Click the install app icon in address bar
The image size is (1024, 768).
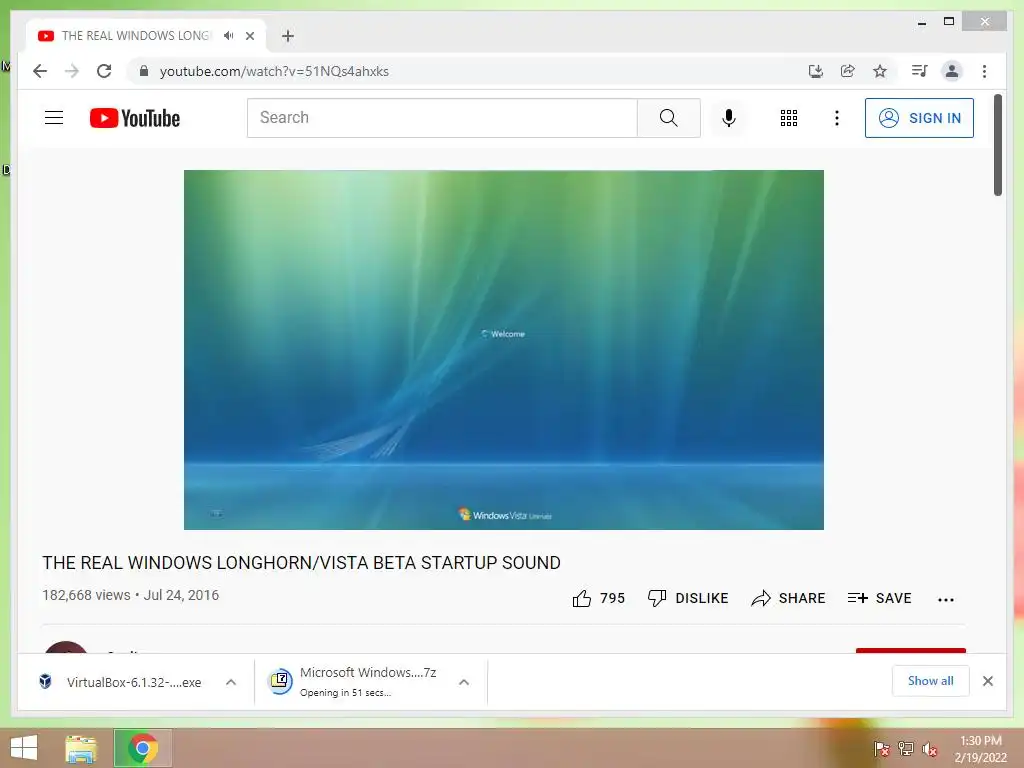tap(816, 71)
